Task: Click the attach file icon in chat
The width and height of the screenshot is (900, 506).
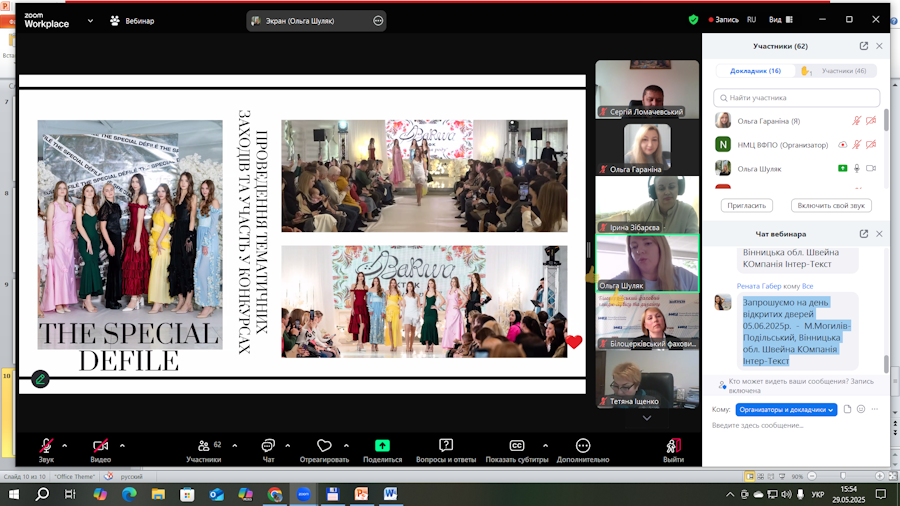Action: point(847,409)
